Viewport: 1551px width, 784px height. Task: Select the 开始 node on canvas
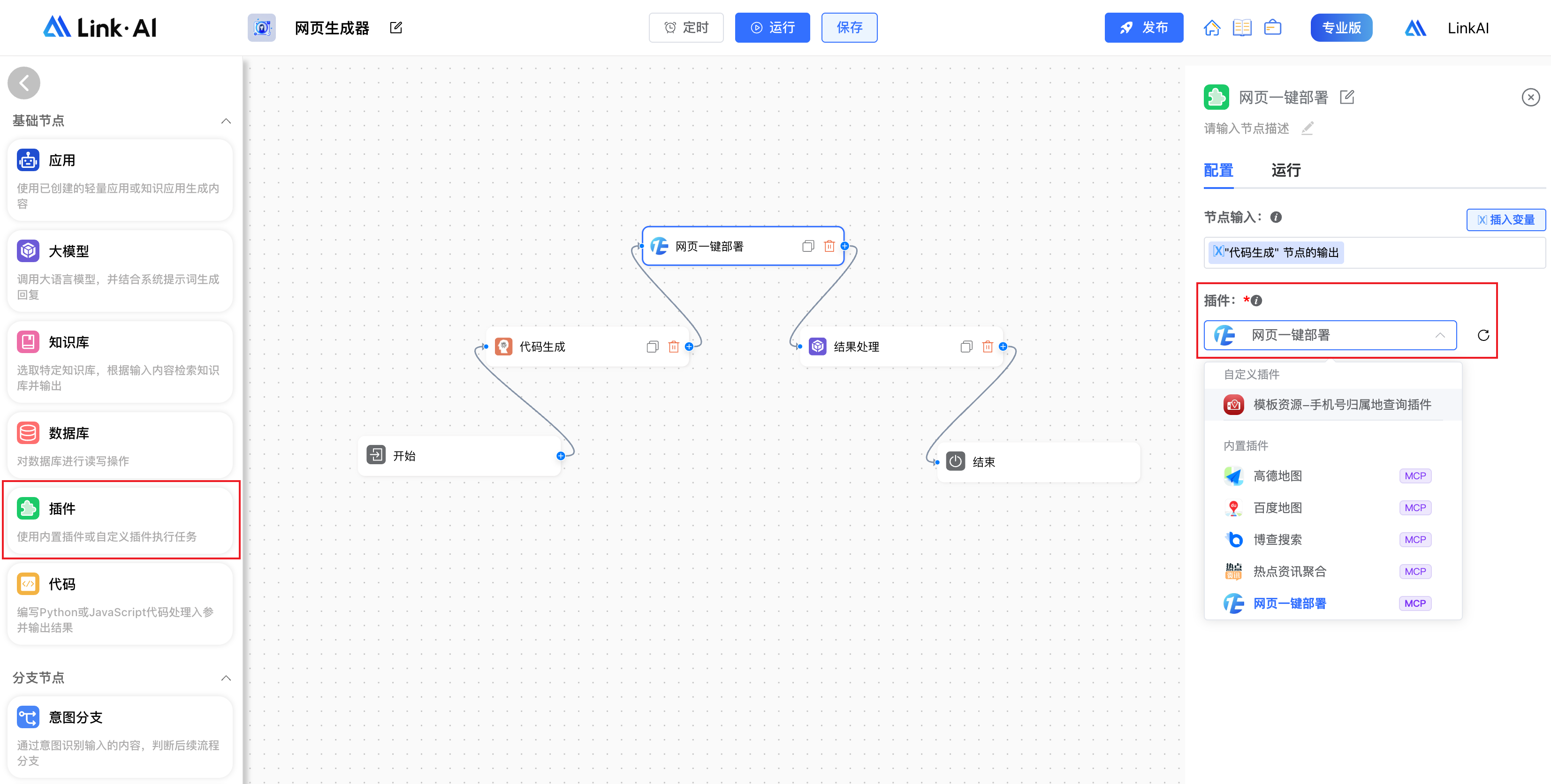[459, 456]
